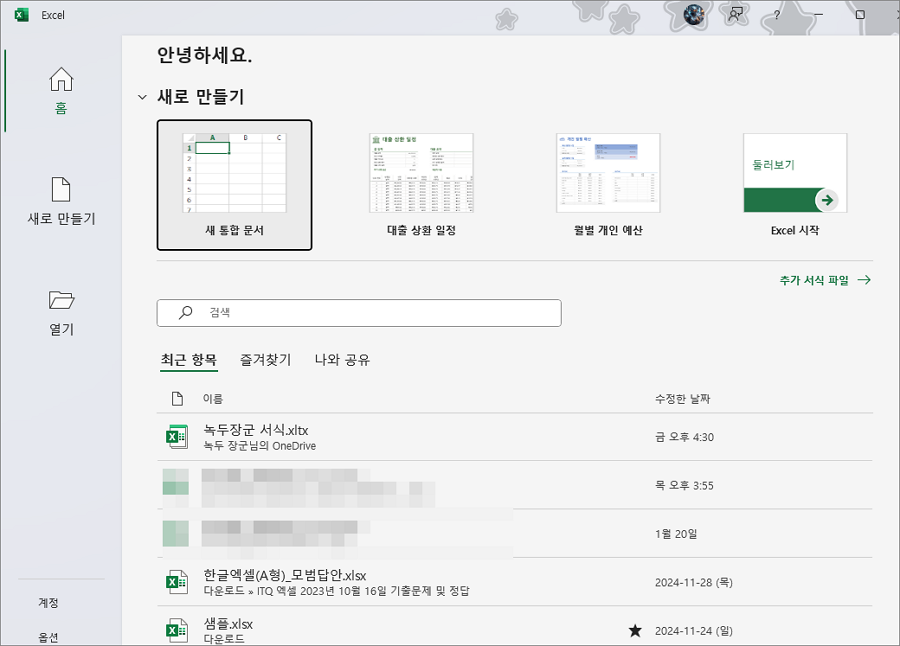Viewport: 900px width, 646px height.
Task: Create a 새 통합 문서 blank workbook
Action: pyautogui.click(x=234, y=185)
